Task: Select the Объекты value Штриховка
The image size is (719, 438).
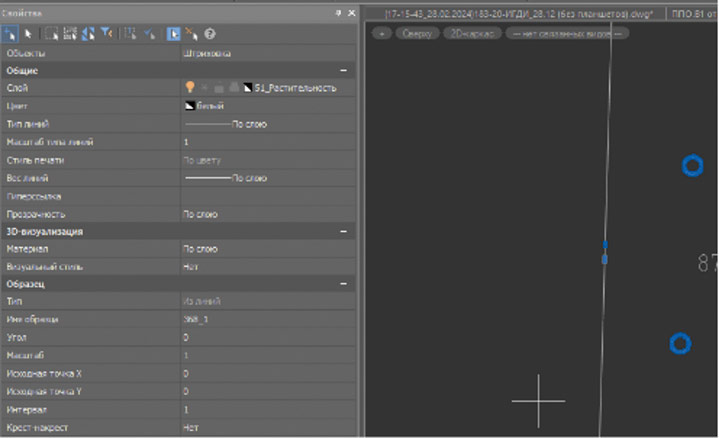Action: (269, 53)
